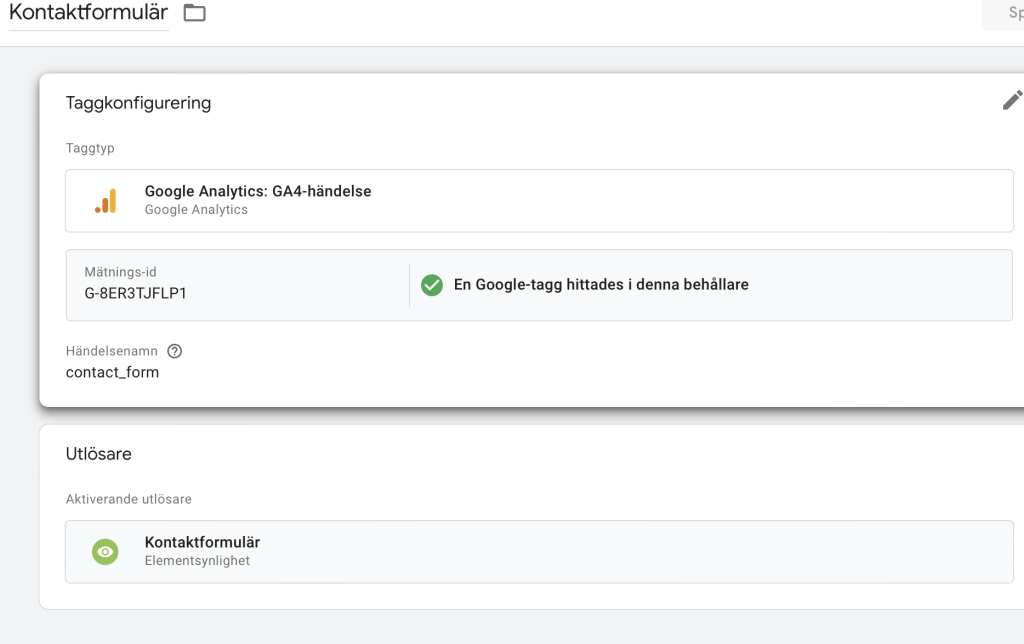Edit tag configuration with pencil icon
This screenshot has width=1024, height=644.
1012,100
